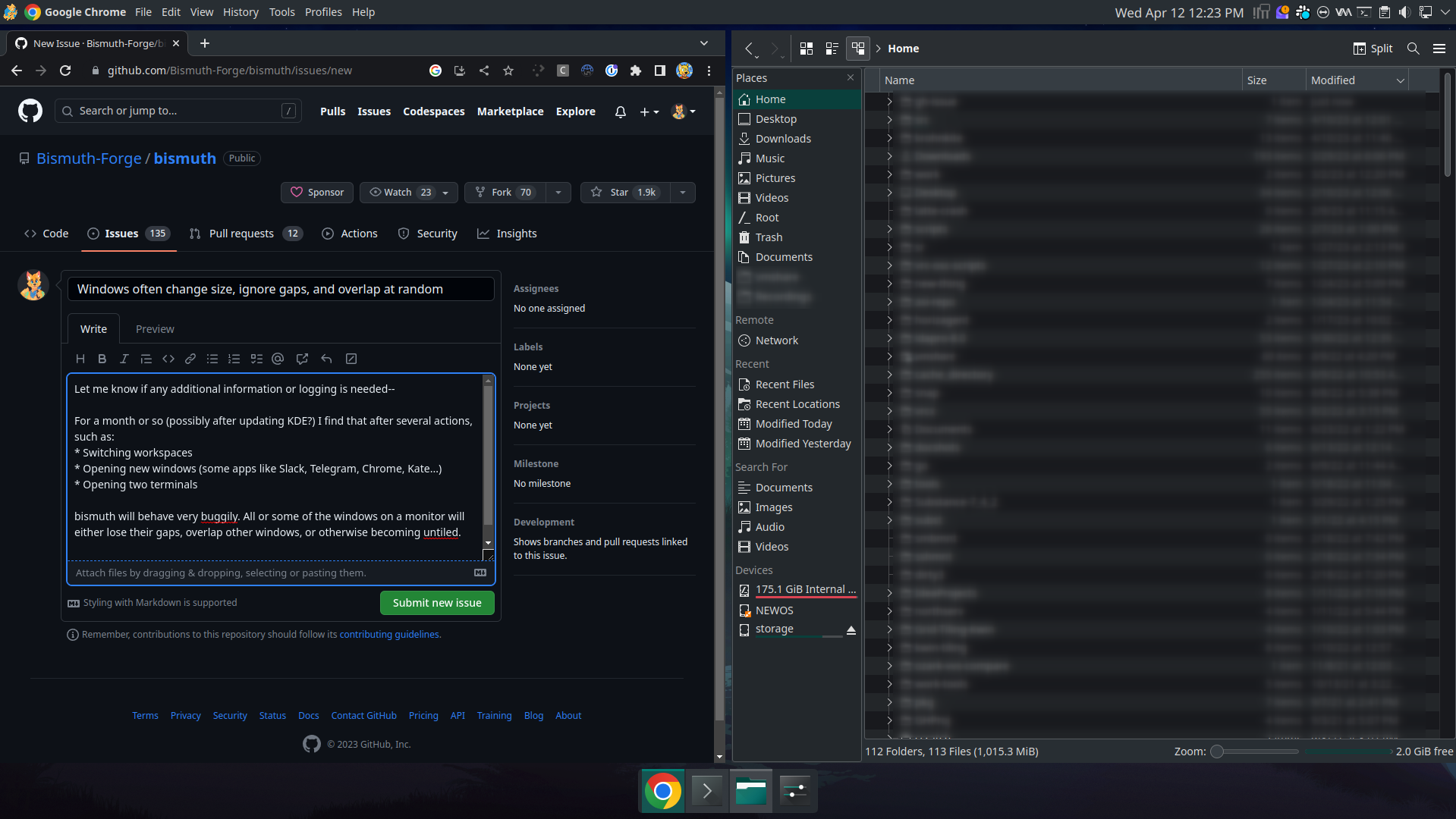Switch Dolphin to compact view mode
This screenshot has height=819, width=1456.
pos(832,49)
